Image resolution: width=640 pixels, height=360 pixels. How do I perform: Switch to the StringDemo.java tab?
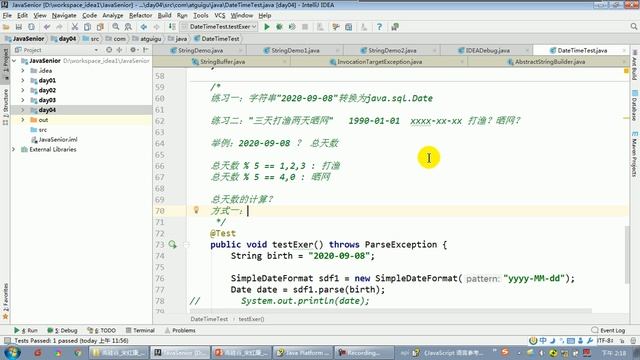point(200,50)
